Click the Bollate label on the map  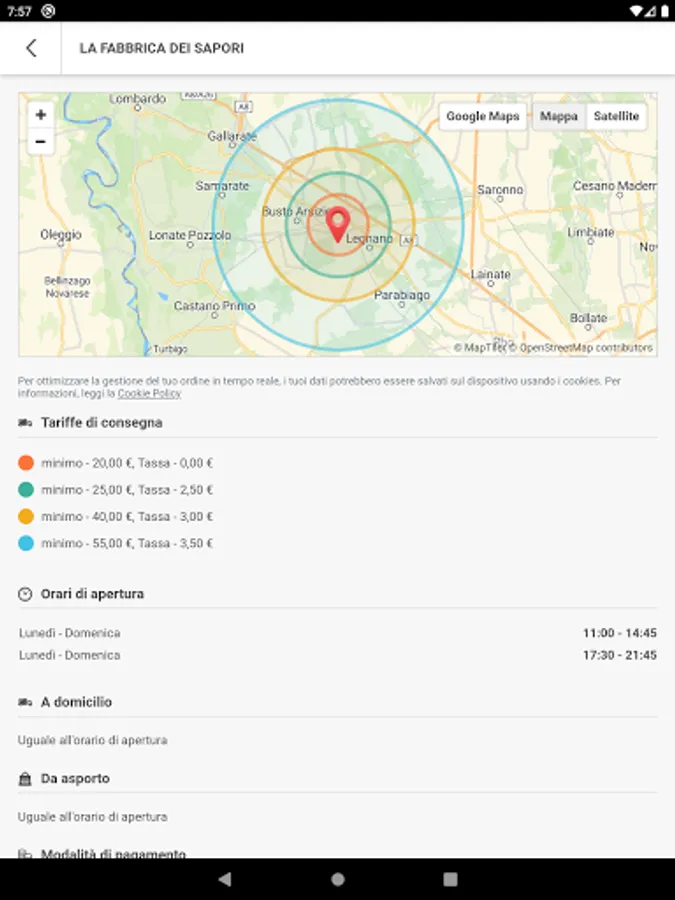[588, 318]
